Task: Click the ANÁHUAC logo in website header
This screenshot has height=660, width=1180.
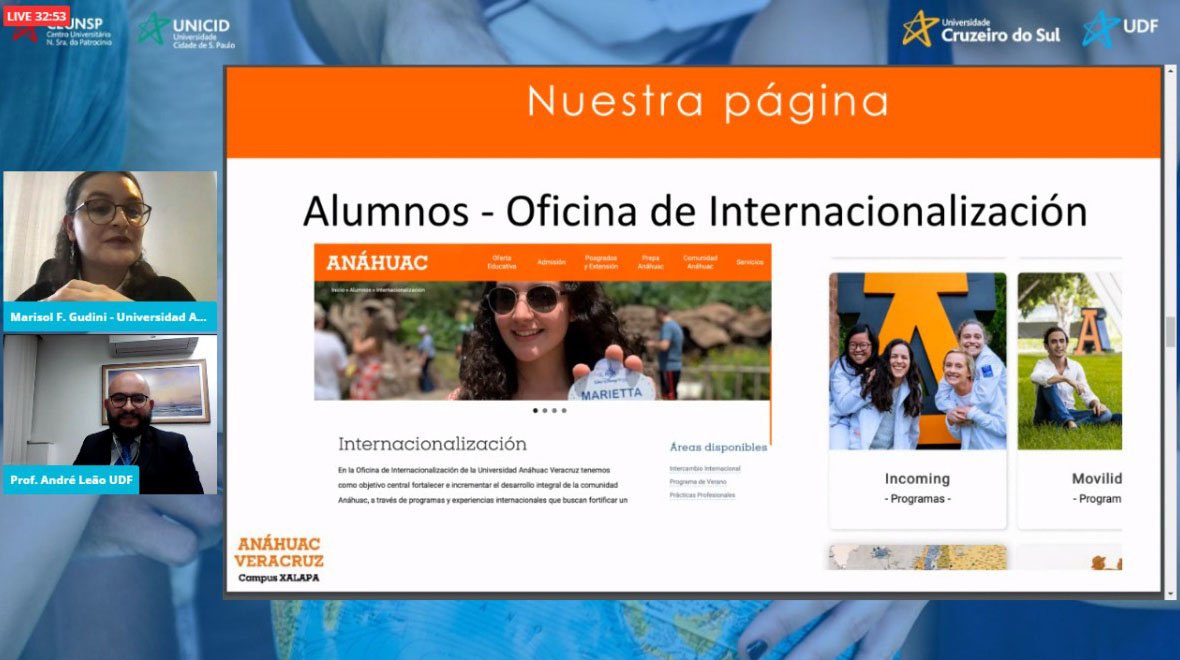Action: (376, 263)
